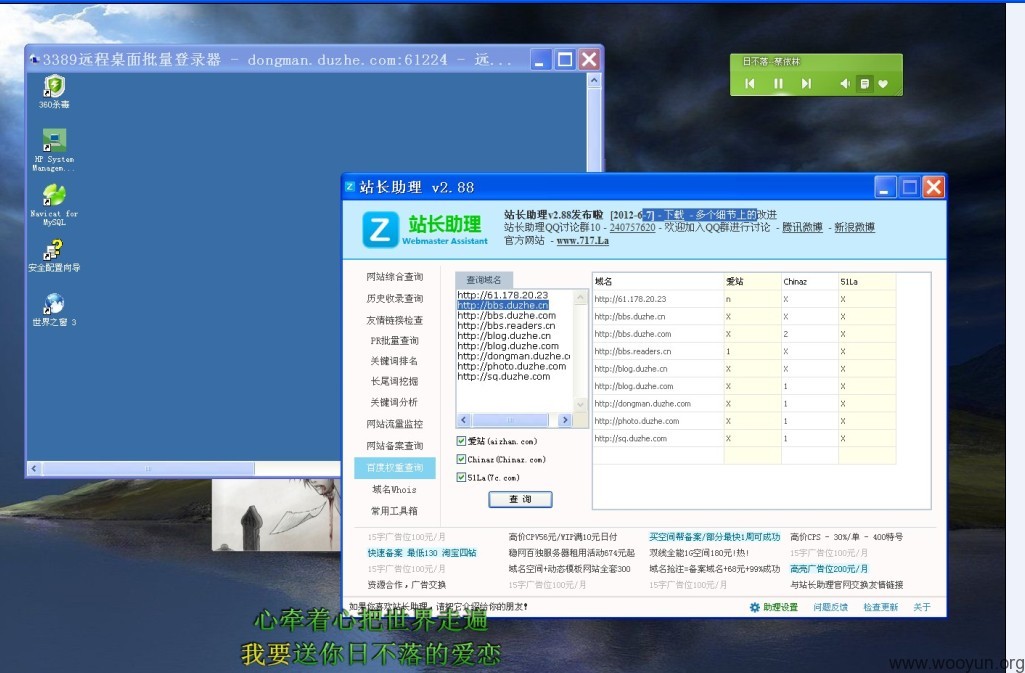1025x673 pixels.
Task: Skip to next track in music widget
Action: (806, 83)
